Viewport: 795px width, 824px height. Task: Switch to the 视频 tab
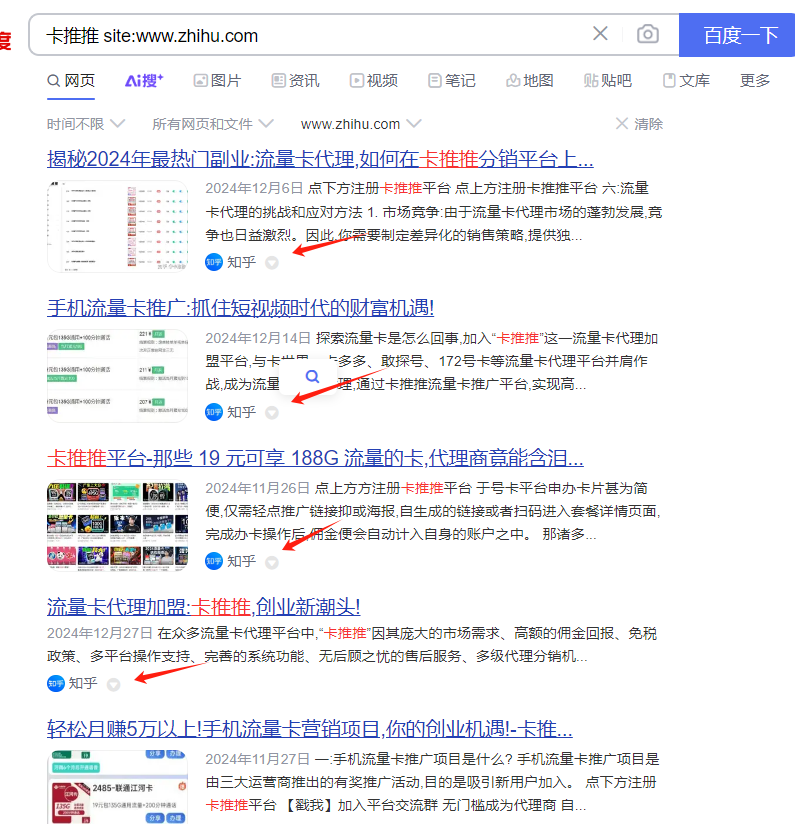tap(374, 80)
